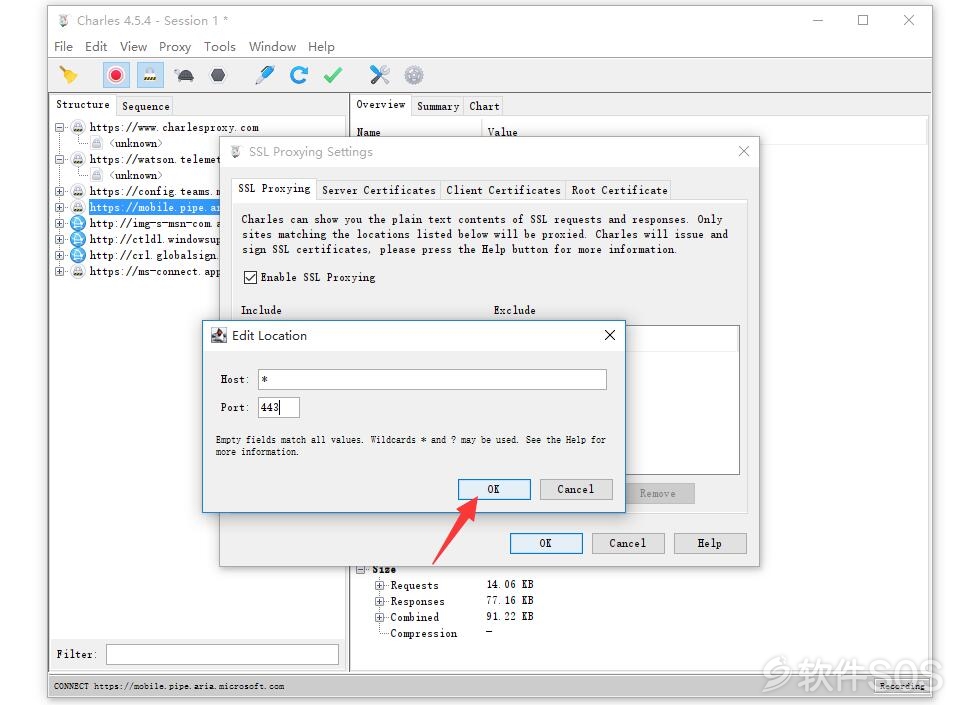Click the Edit Location dialog title icon
Viewport: 958px width, 705px height.
(219, 335)
